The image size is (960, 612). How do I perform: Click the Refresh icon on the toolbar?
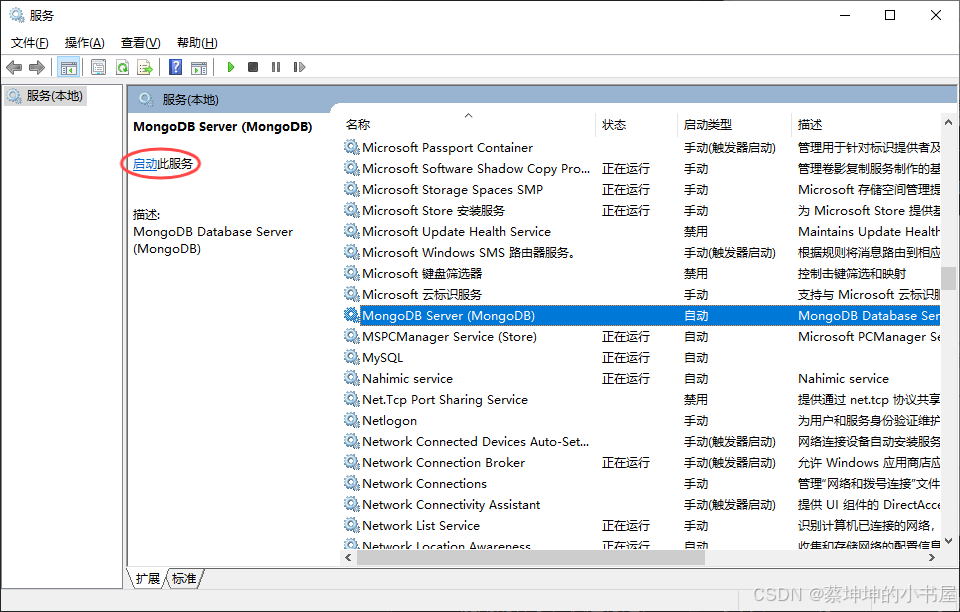122,67
